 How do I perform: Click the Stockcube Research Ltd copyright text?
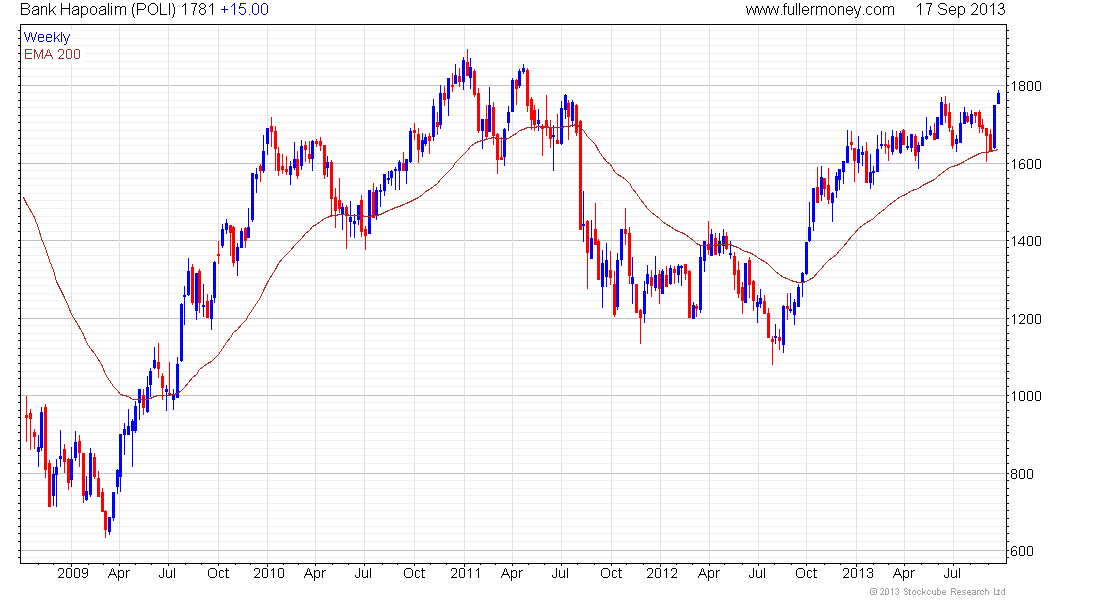[x=937, y=592]
